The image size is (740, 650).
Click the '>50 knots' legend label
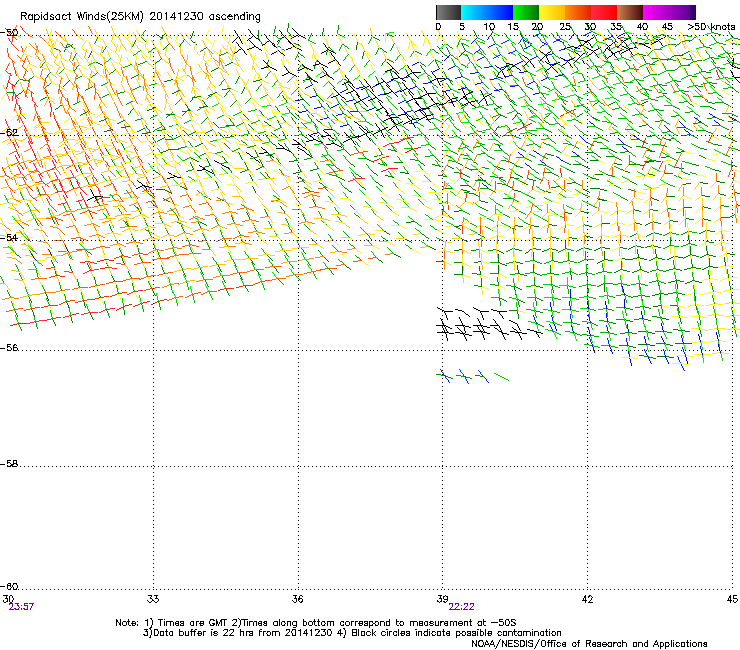pyautogui.click(x=711, y=27)
